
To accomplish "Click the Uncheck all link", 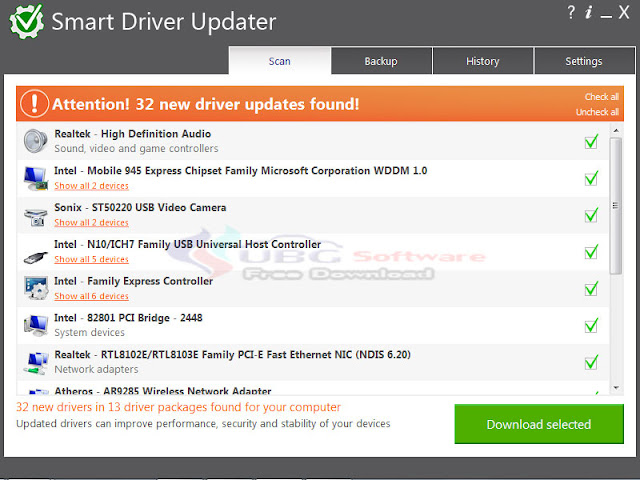I will tap(597, 112).
